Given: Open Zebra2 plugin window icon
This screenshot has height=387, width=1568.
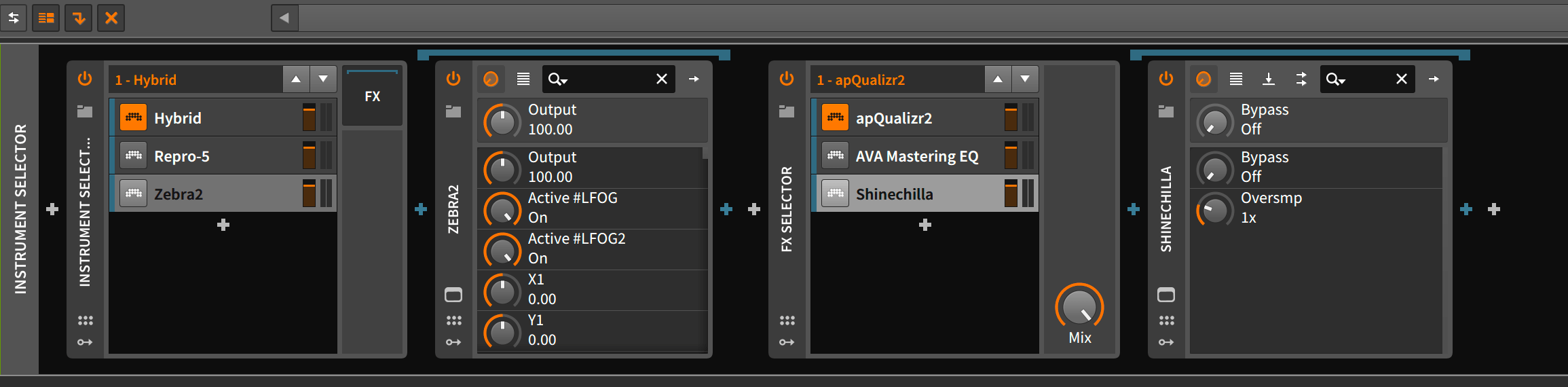Looking at the screenshot, I should [x=453, y=295].
